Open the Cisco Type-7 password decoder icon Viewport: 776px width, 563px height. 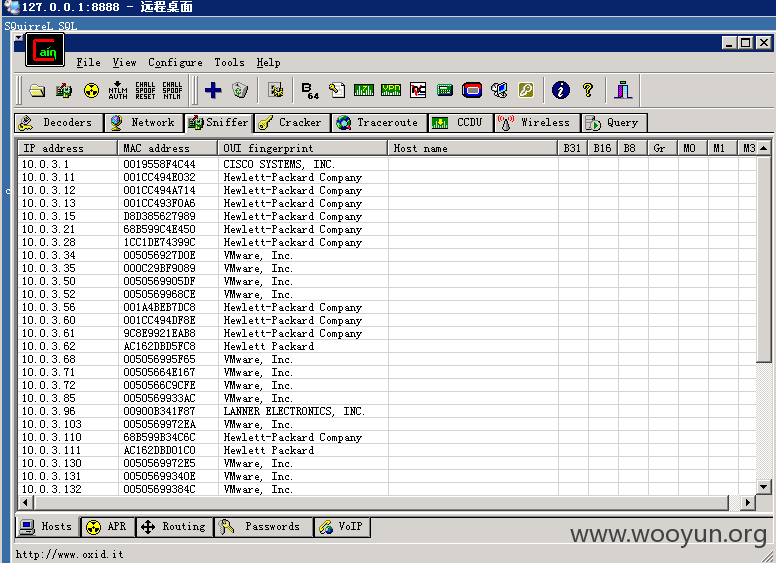coord(364,91)
